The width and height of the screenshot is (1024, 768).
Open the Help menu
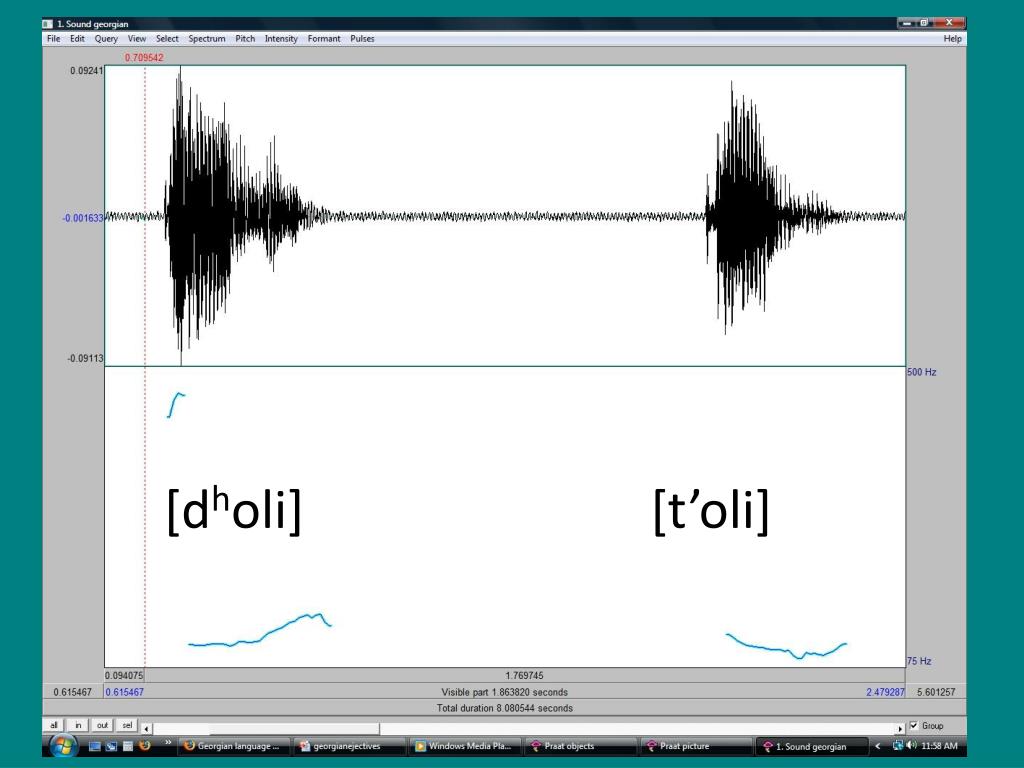[952, 39]
